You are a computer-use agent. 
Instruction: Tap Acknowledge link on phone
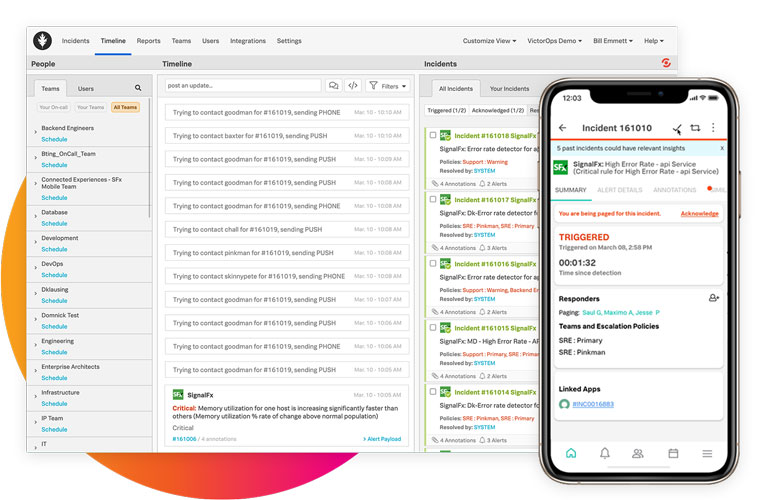click(x=699, y=213)
